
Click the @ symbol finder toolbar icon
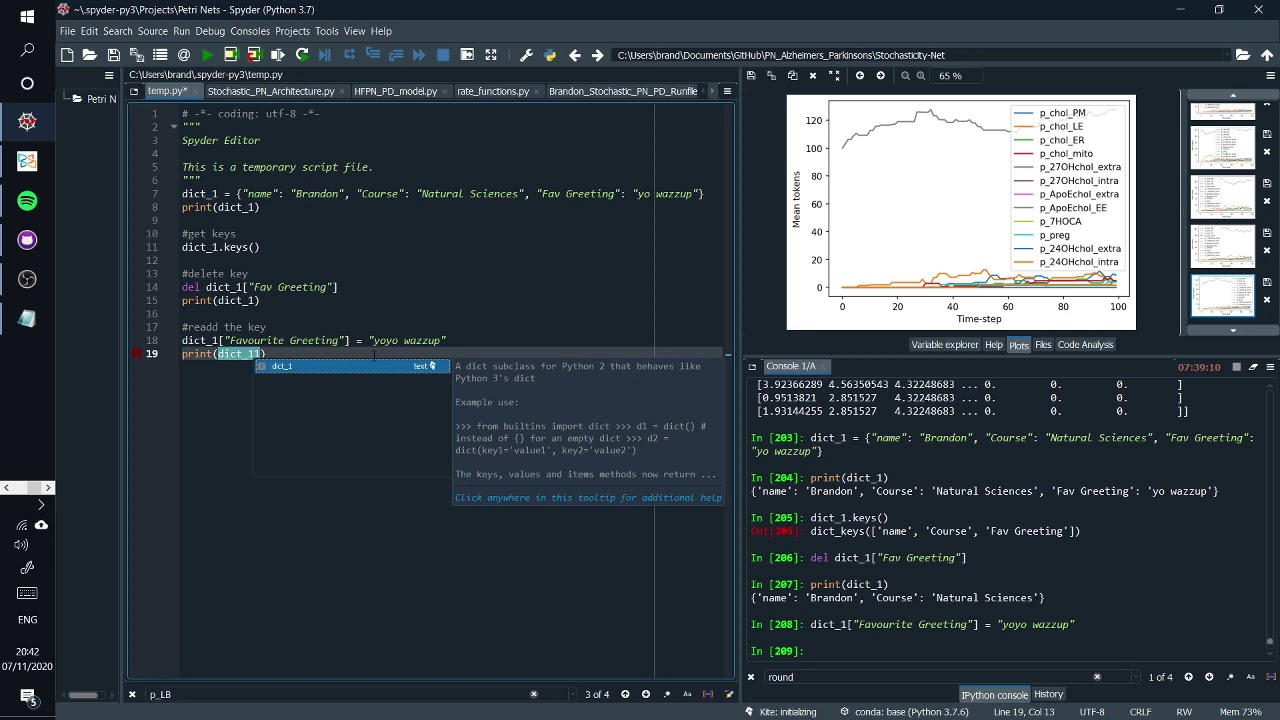pos(183,55)
